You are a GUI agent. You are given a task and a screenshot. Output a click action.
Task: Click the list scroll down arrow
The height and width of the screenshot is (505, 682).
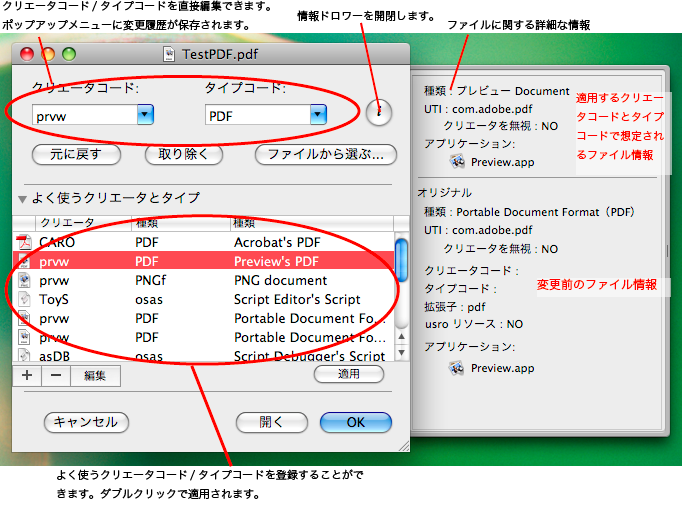(x=401, y=353)
